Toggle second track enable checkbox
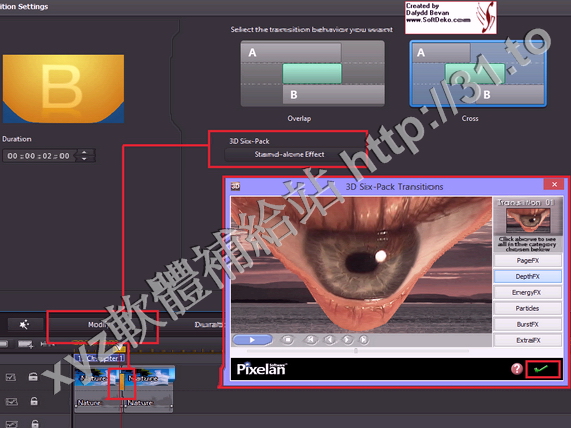Screen dimensions: 571x428 12,402
